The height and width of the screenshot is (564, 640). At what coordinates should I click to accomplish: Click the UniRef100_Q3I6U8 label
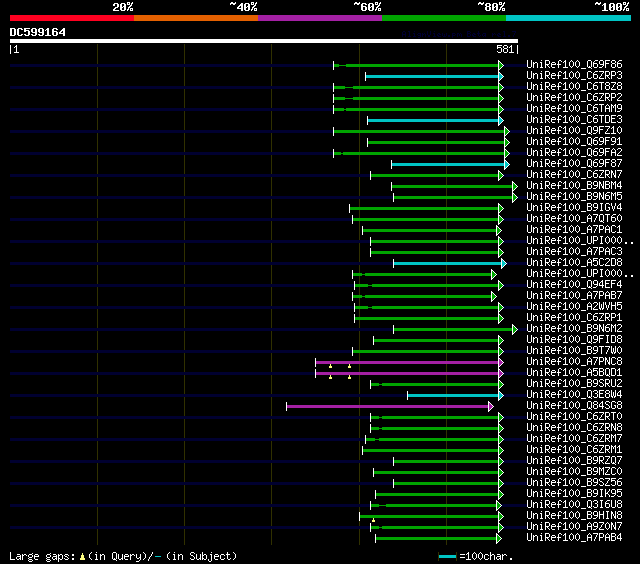[x=574, y=505]
